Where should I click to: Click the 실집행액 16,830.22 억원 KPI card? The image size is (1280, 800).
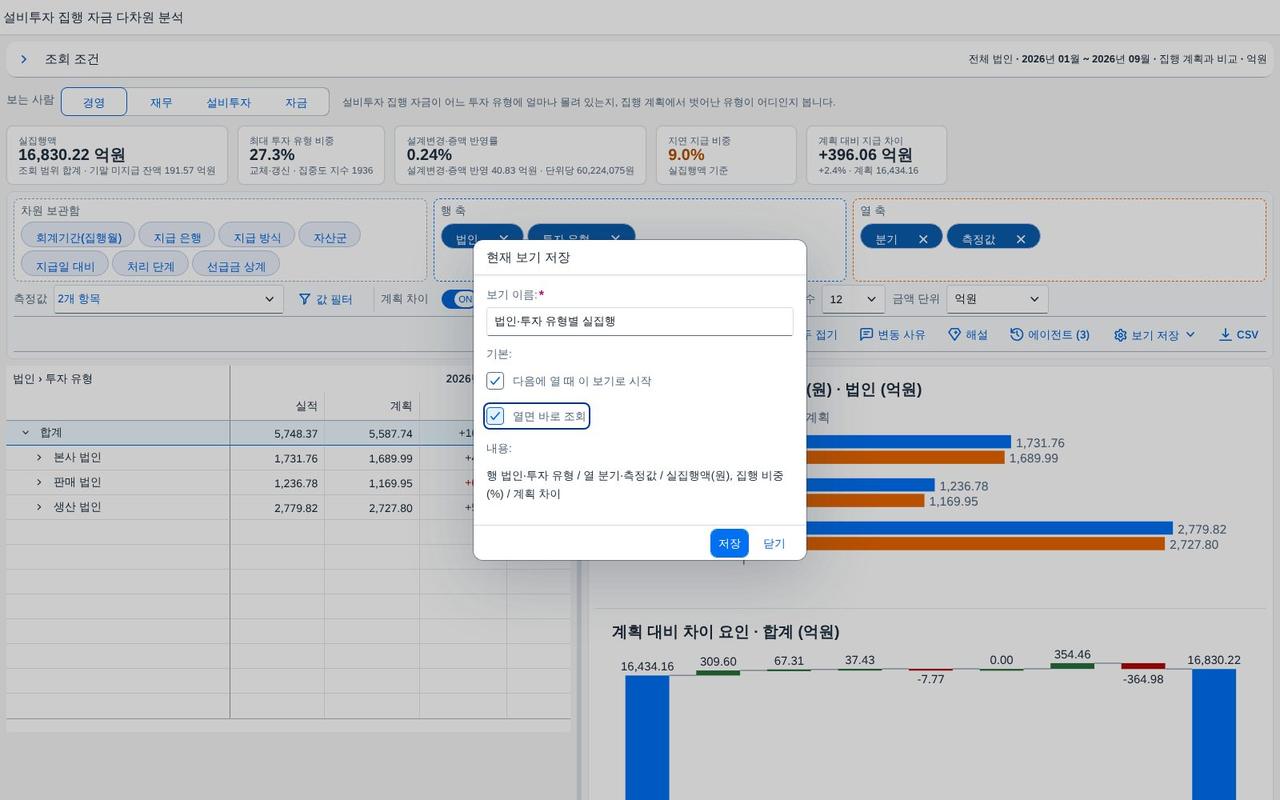(117, 155)
